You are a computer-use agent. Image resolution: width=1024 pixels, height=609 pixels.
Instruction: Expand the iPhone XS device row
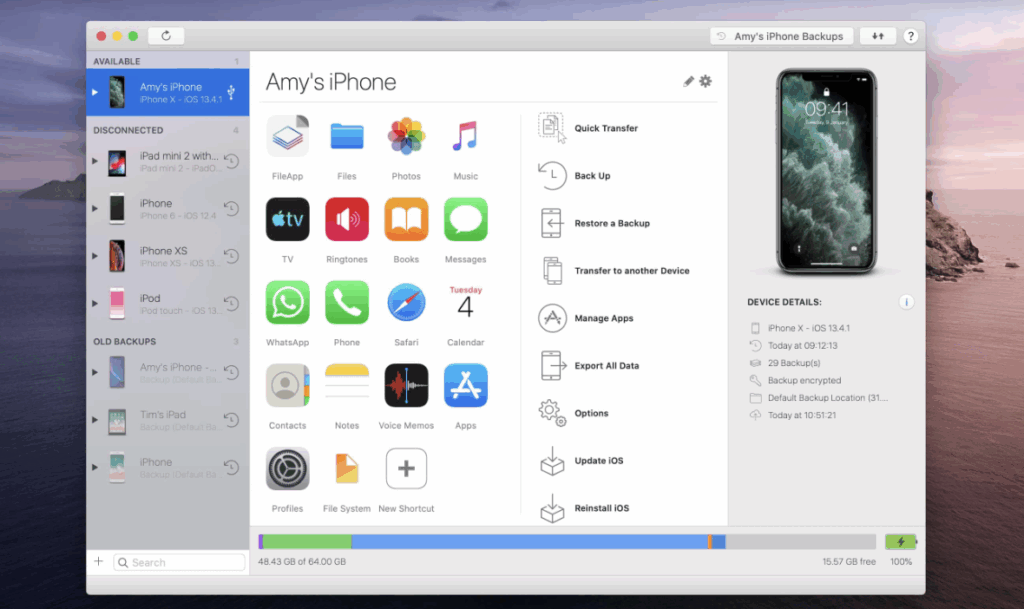click(x=95, y=256)
